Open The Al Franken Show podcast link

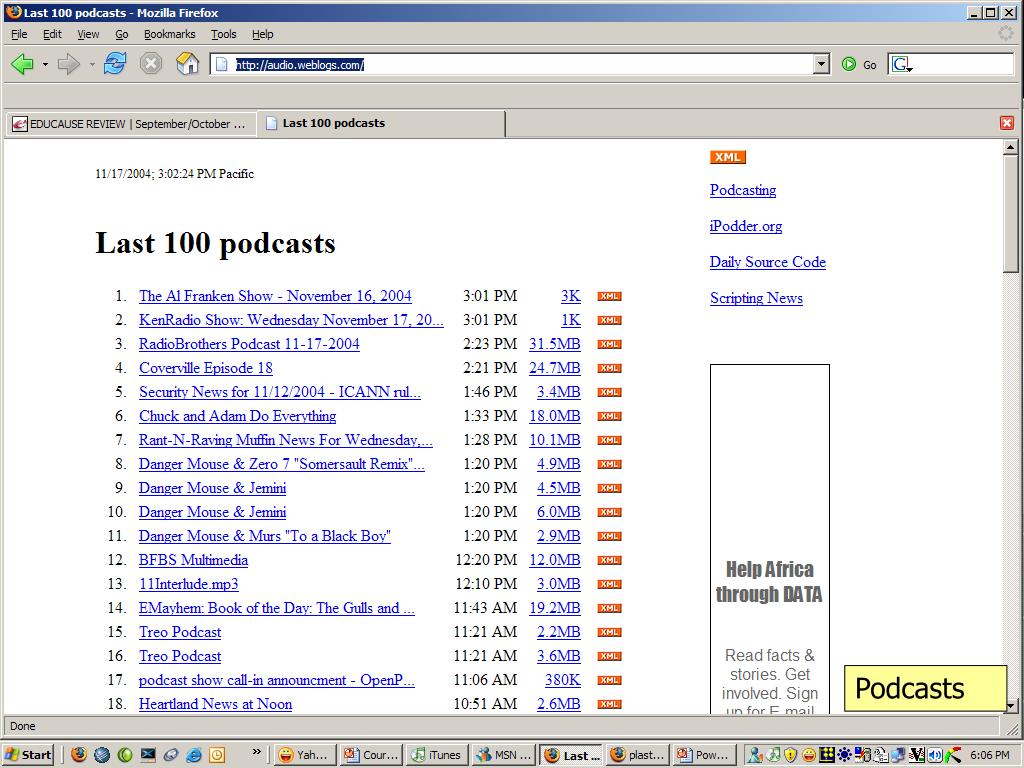coord(276,296)
